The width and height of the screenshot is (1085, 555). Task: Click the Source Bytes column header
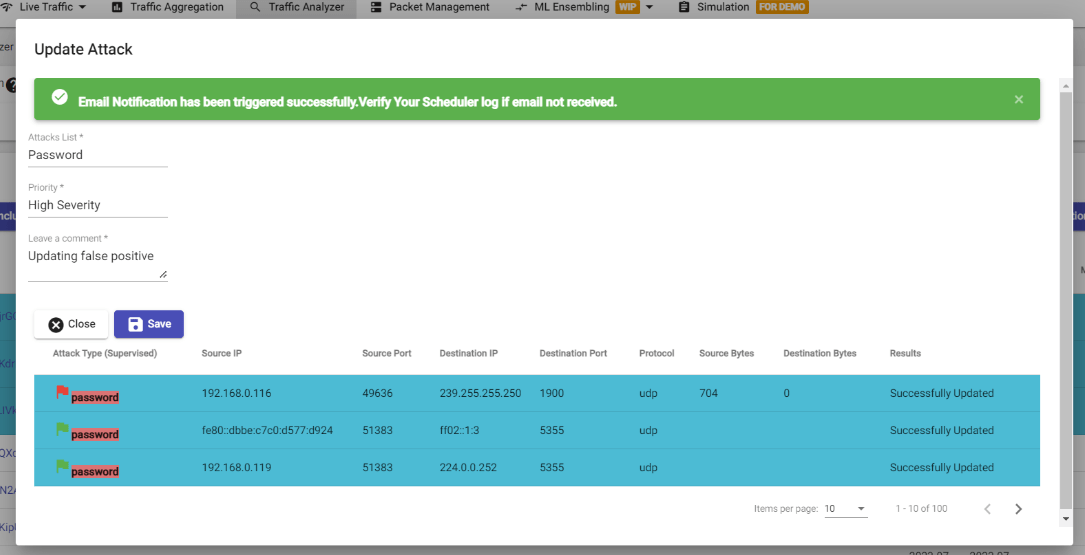click(727, 353)
